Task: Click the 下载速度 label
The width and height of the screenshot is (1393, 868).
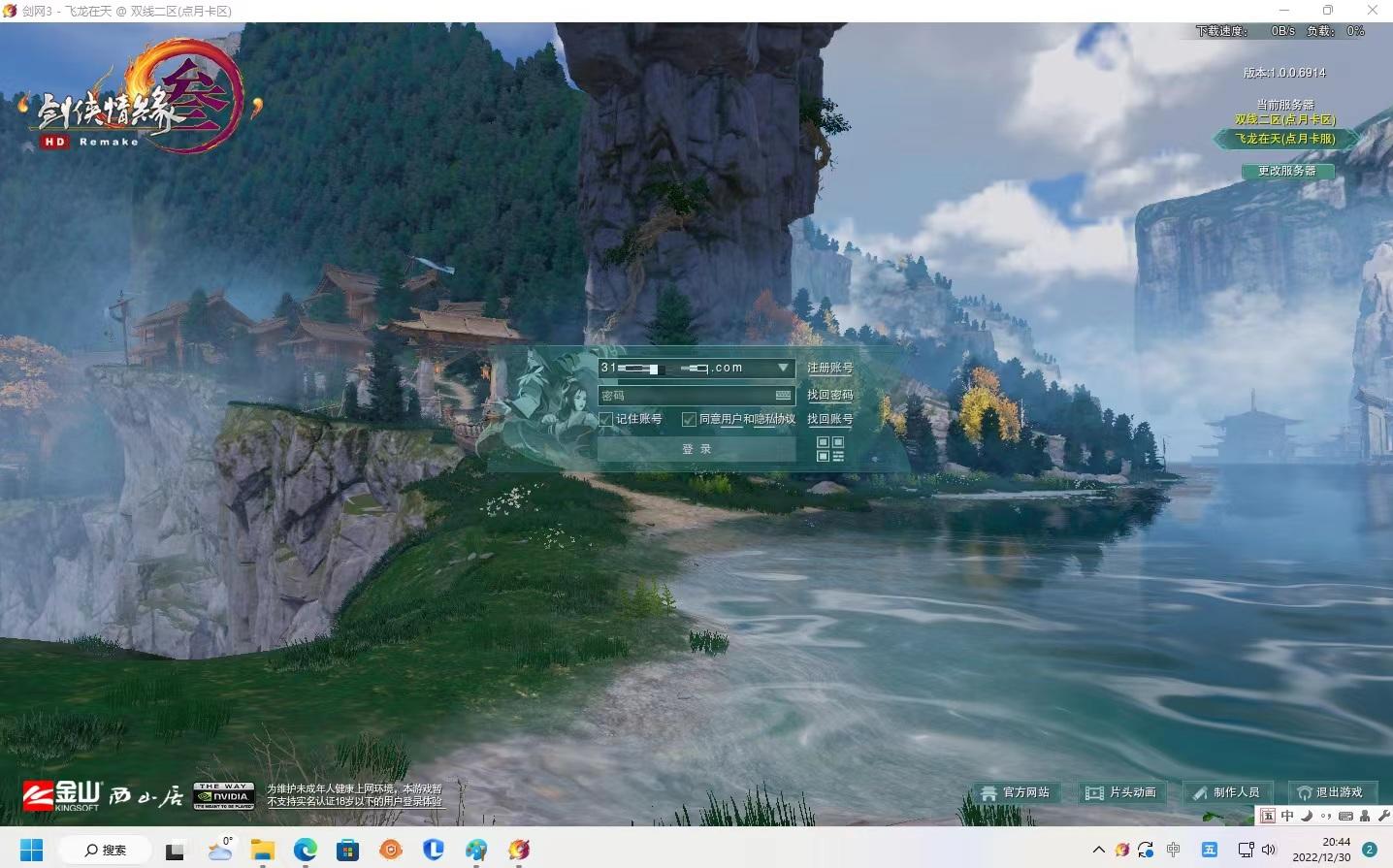Action: pos(1221,31)
